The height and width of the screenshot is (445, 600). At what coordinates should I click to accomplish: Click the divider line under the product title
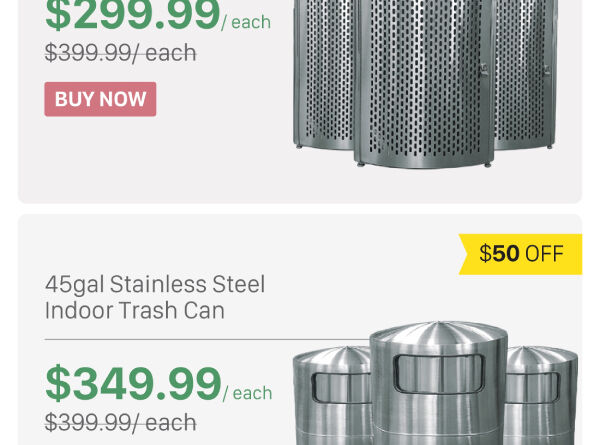click(170, 340)
